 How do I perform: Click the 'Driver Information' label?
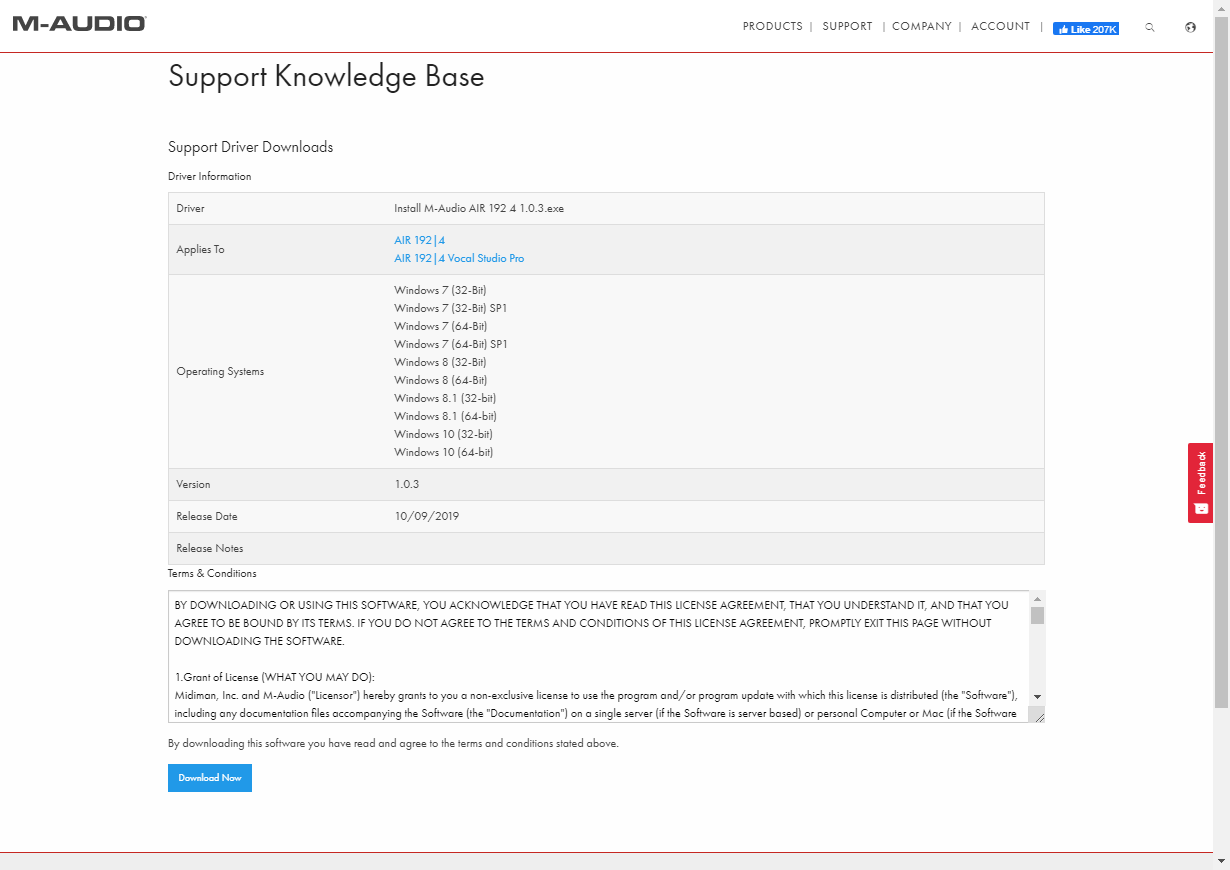click(x=210, y=176)
